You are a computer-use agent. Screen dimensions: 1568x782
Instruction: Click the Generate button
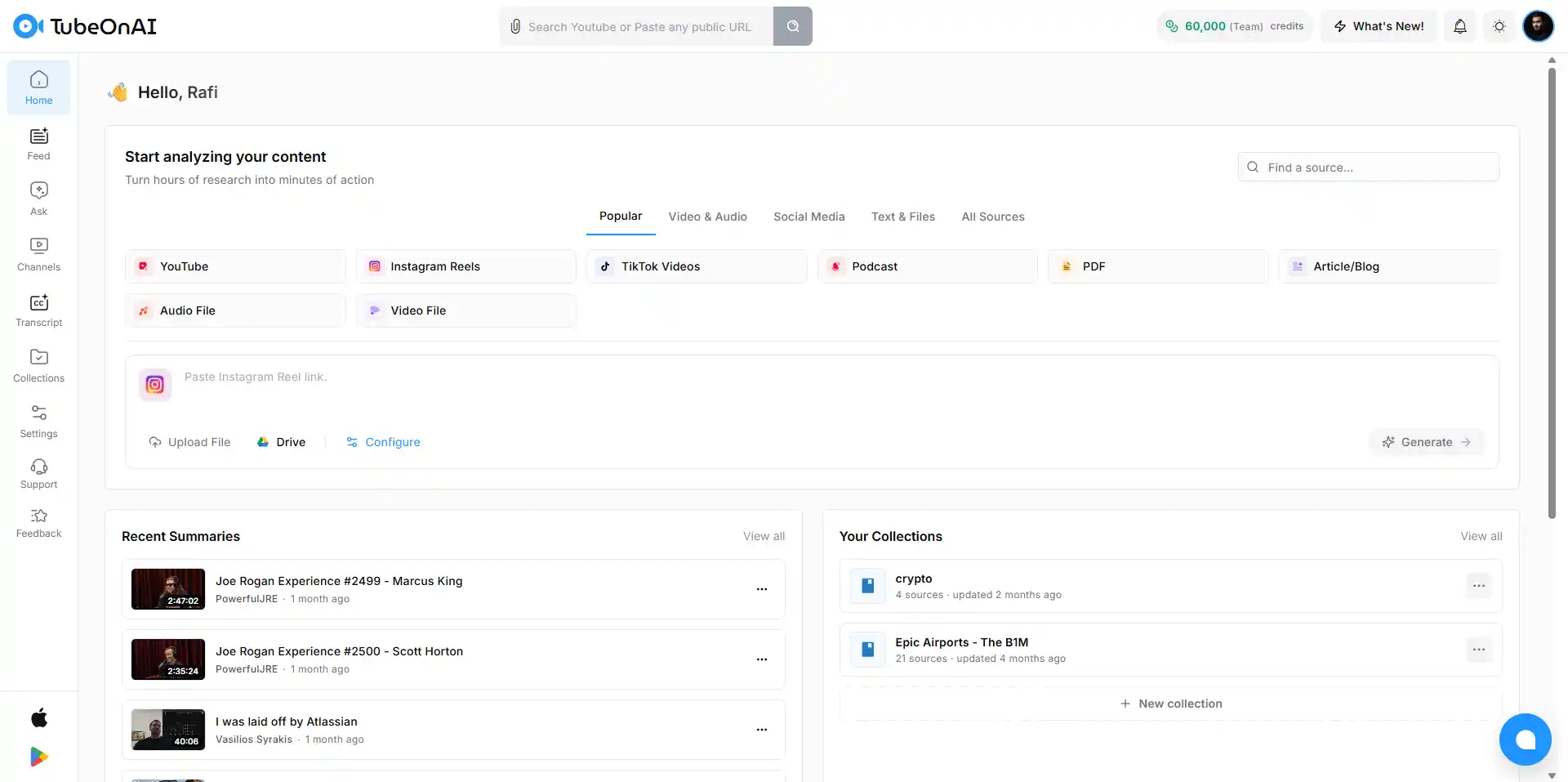pyautogui.click(x=1426, y=442)
